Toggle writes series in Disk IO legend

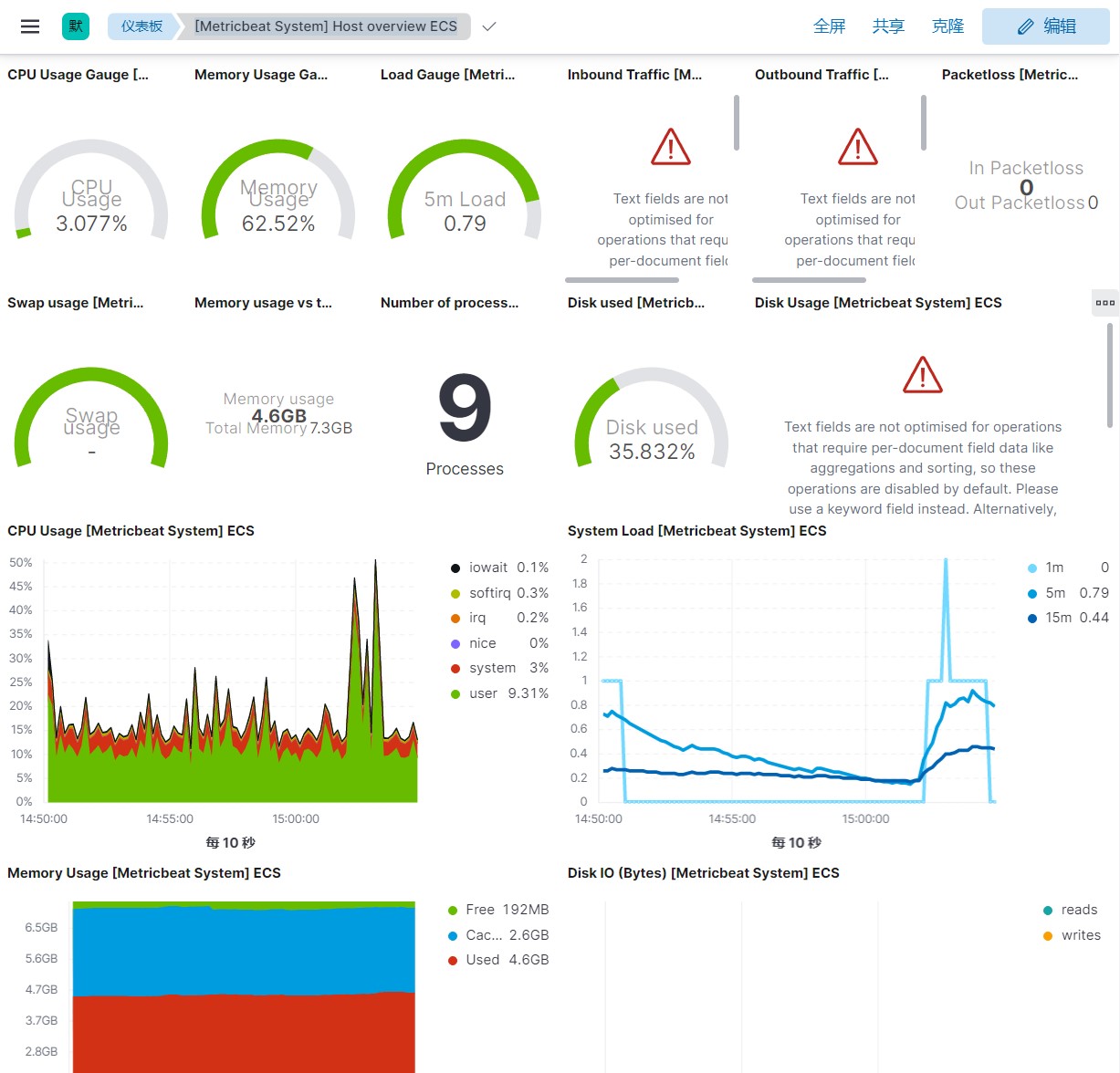(x=1072, y=935)
